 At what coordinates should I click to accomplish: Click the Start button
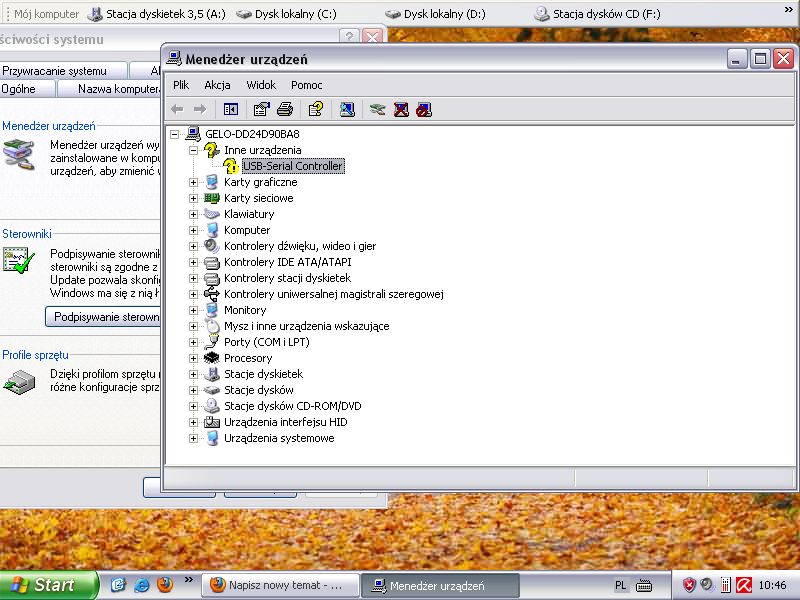pos(48,585)
